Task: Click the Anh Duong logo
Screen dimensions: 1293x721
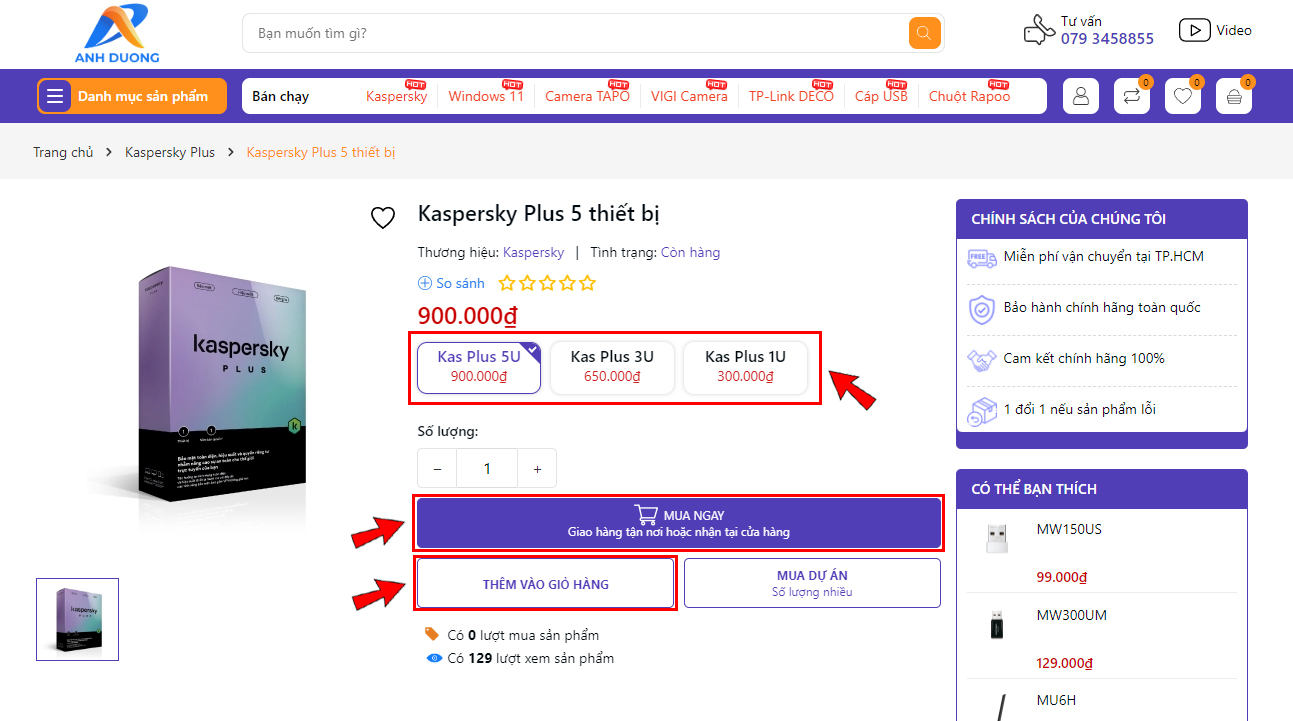Action: coord(117,34)
